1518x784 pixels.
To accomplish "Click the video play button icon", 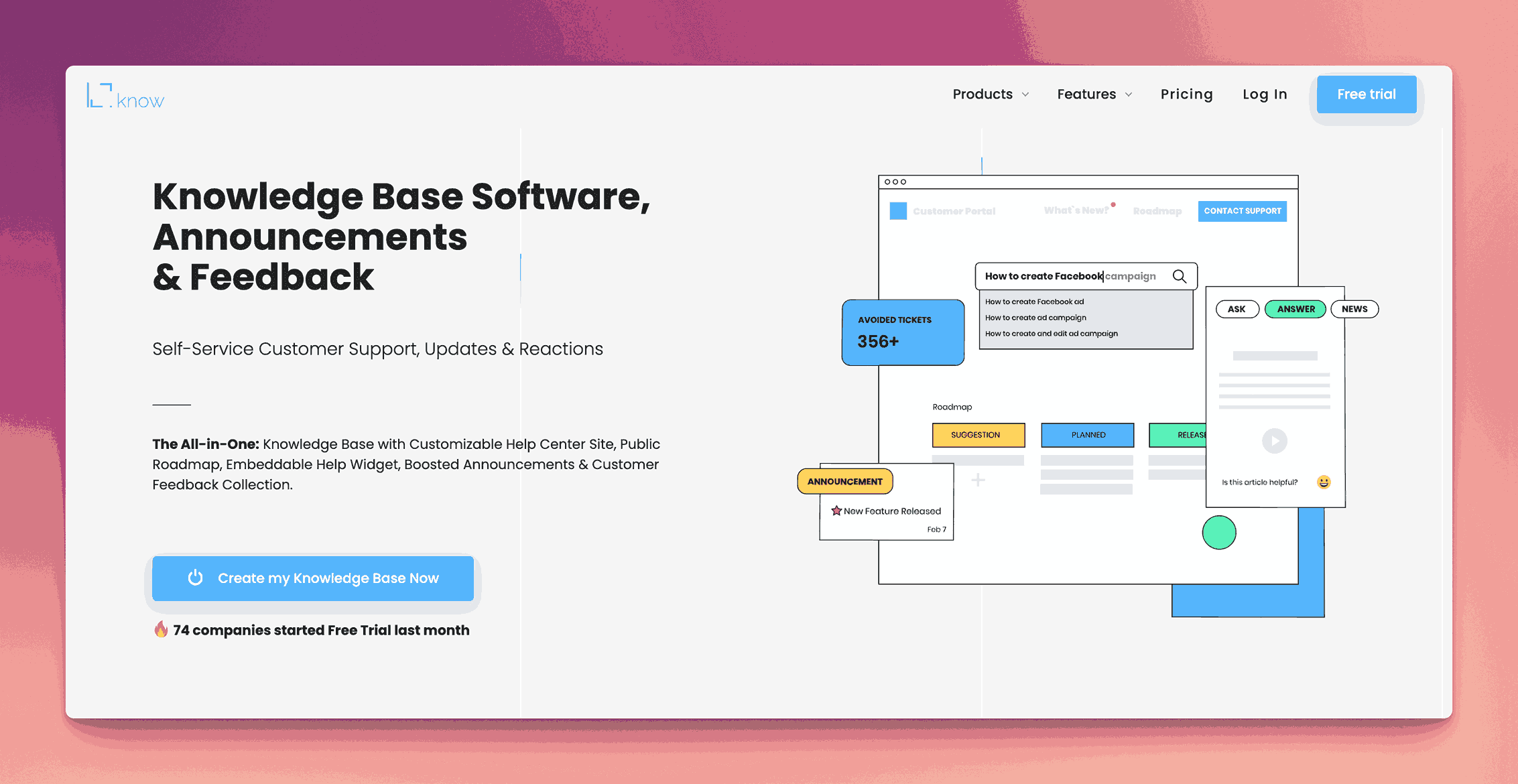I will tap(1275, 441).
